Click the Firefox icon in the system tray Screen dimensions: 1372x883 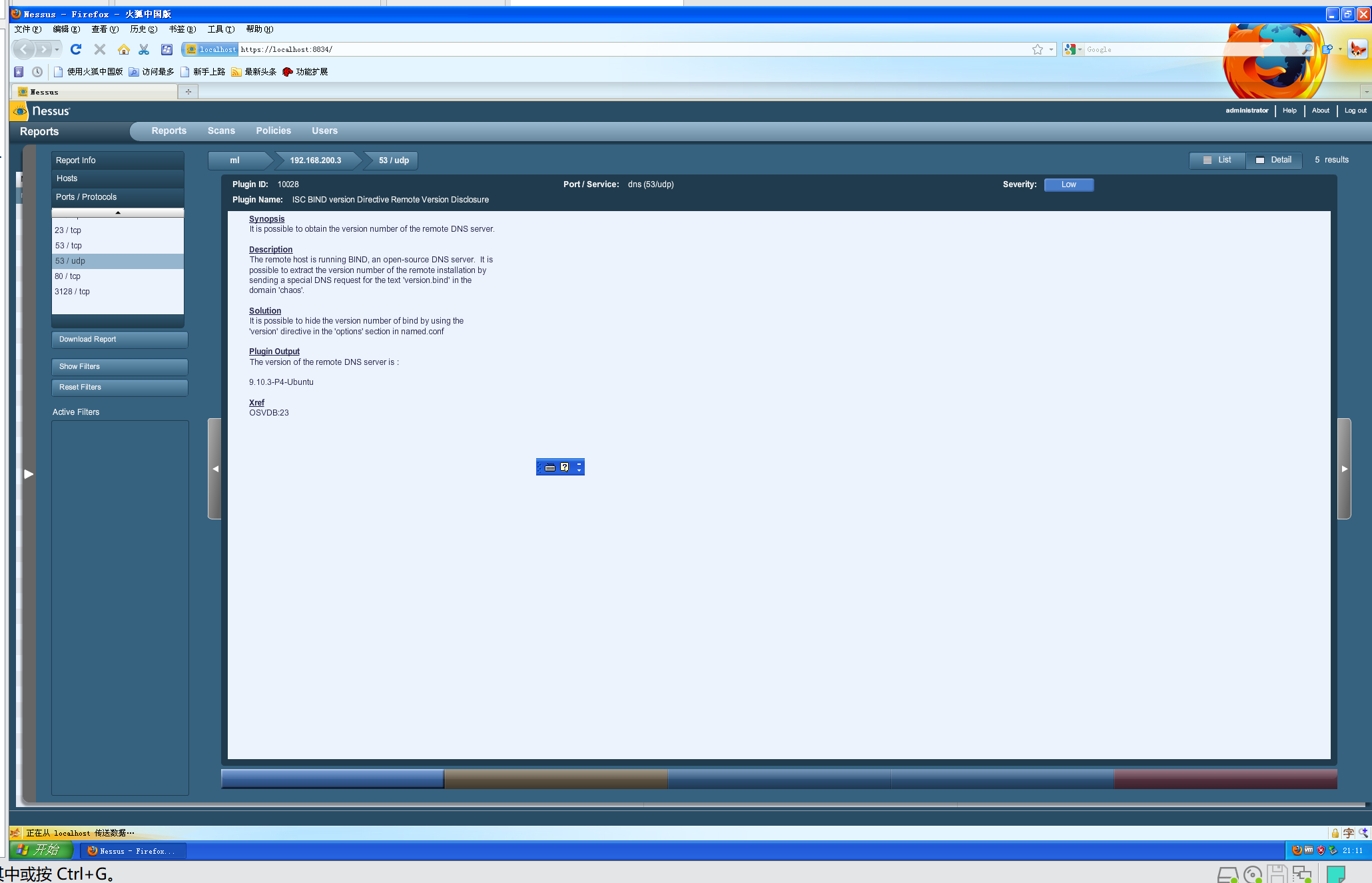(x=1297, y=850)
